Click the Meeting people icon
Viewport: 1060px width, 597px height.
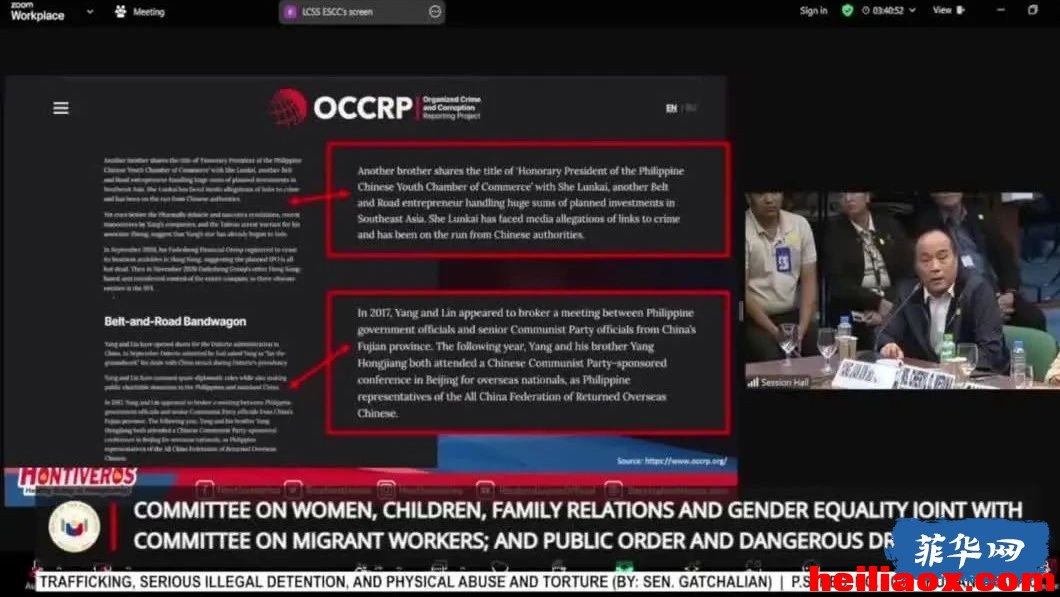tap(120, 11)
